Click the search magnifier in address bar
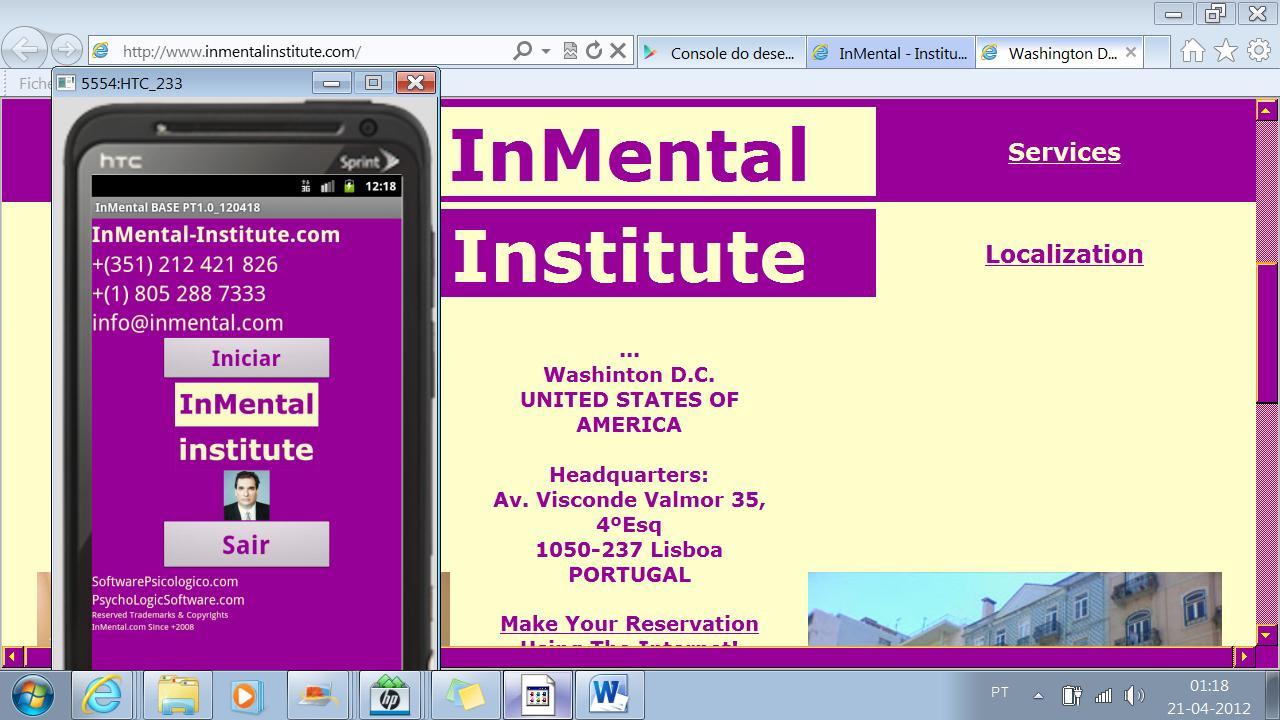Image resolution: width=1280 pixels, height=720 pixels. [522, 51]
